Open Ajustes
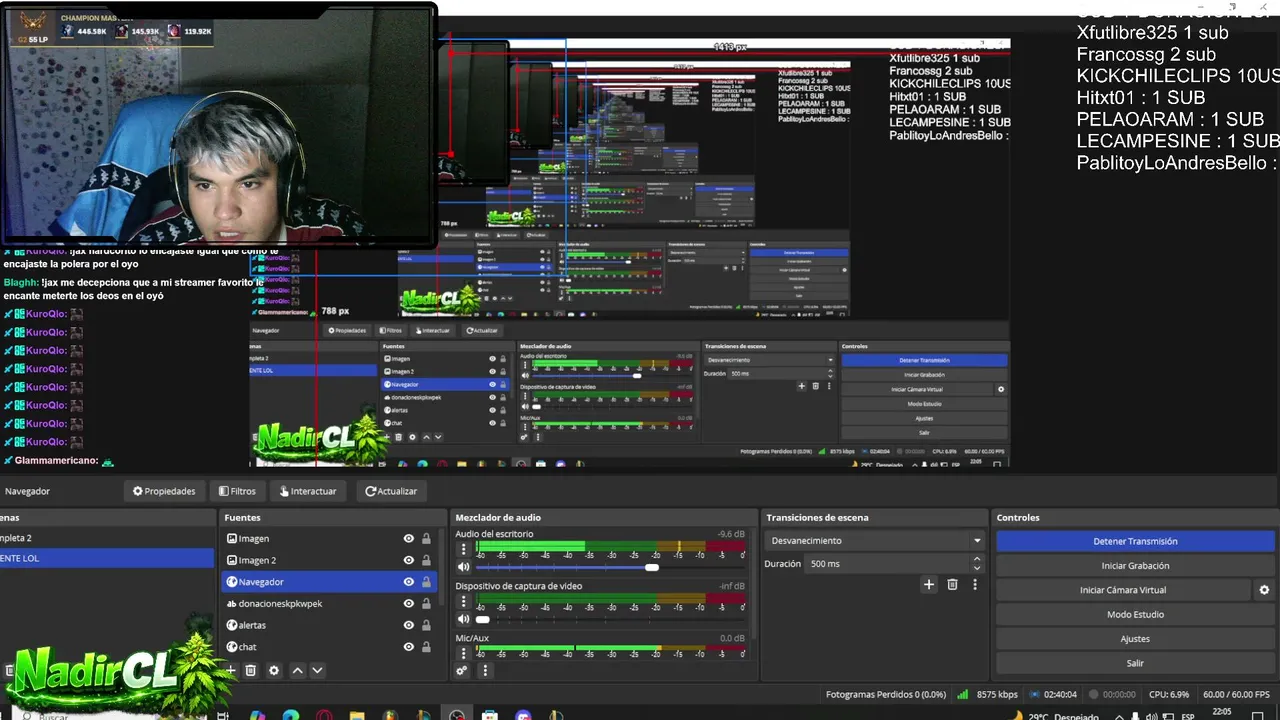 pyautogui.click(x=1135, y=639)
